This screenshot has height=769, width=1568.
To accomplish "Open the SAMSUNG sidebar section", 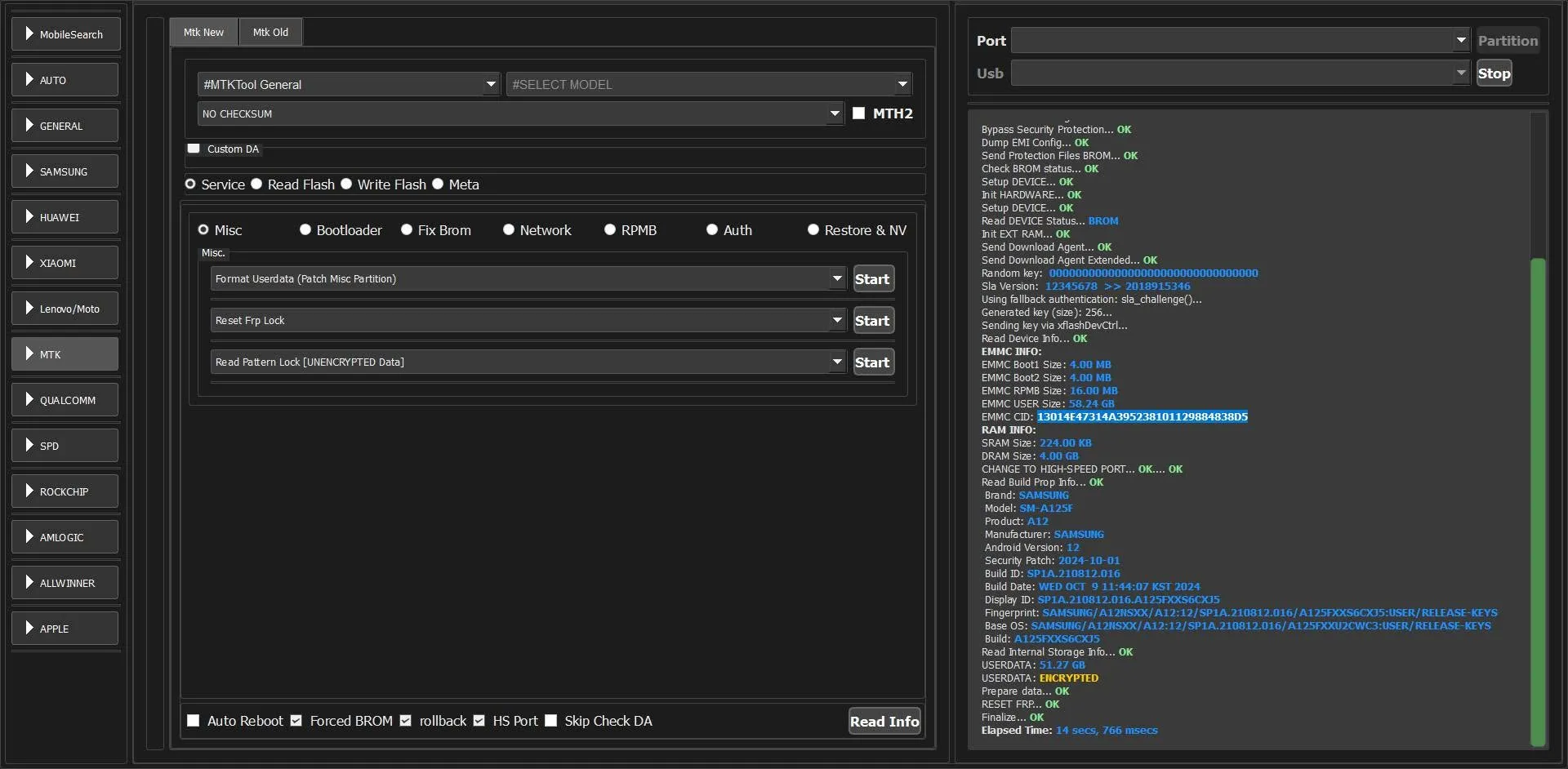I will (66, 171).
